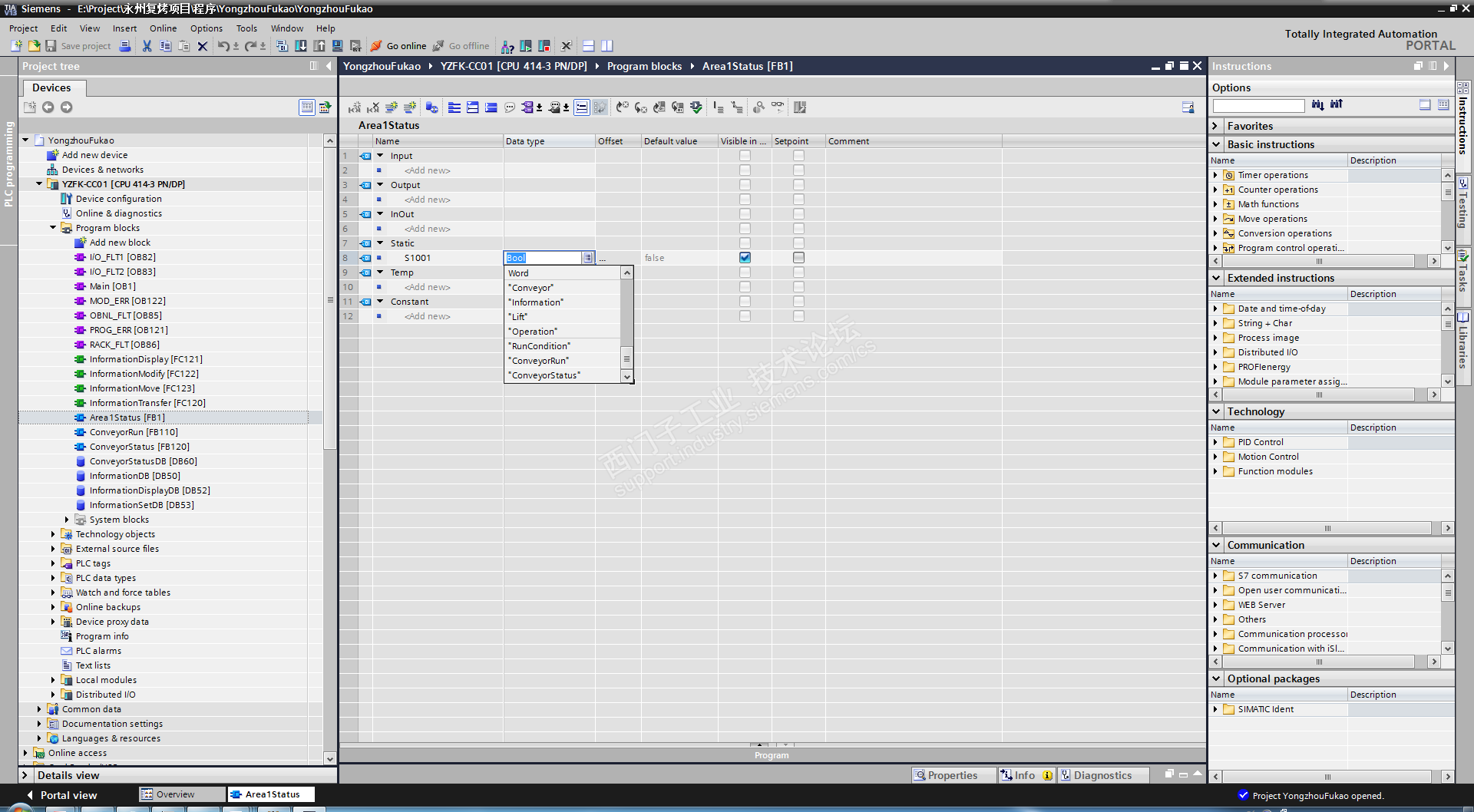The height and width of the screenshot is (812, 1474).
Task: Toggle Visible checkbox for S1001 row
Action: click(x=745, y=258)
